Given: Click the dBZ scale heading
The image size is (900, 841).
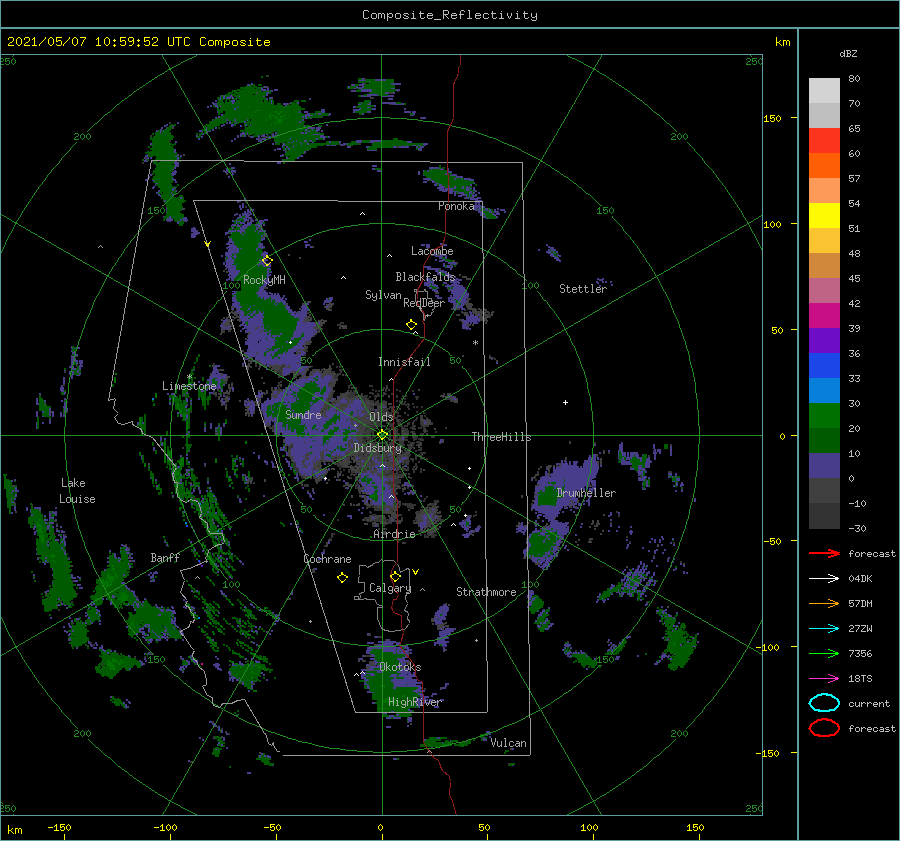Looking at the screenshot, I should coord(848,54).
